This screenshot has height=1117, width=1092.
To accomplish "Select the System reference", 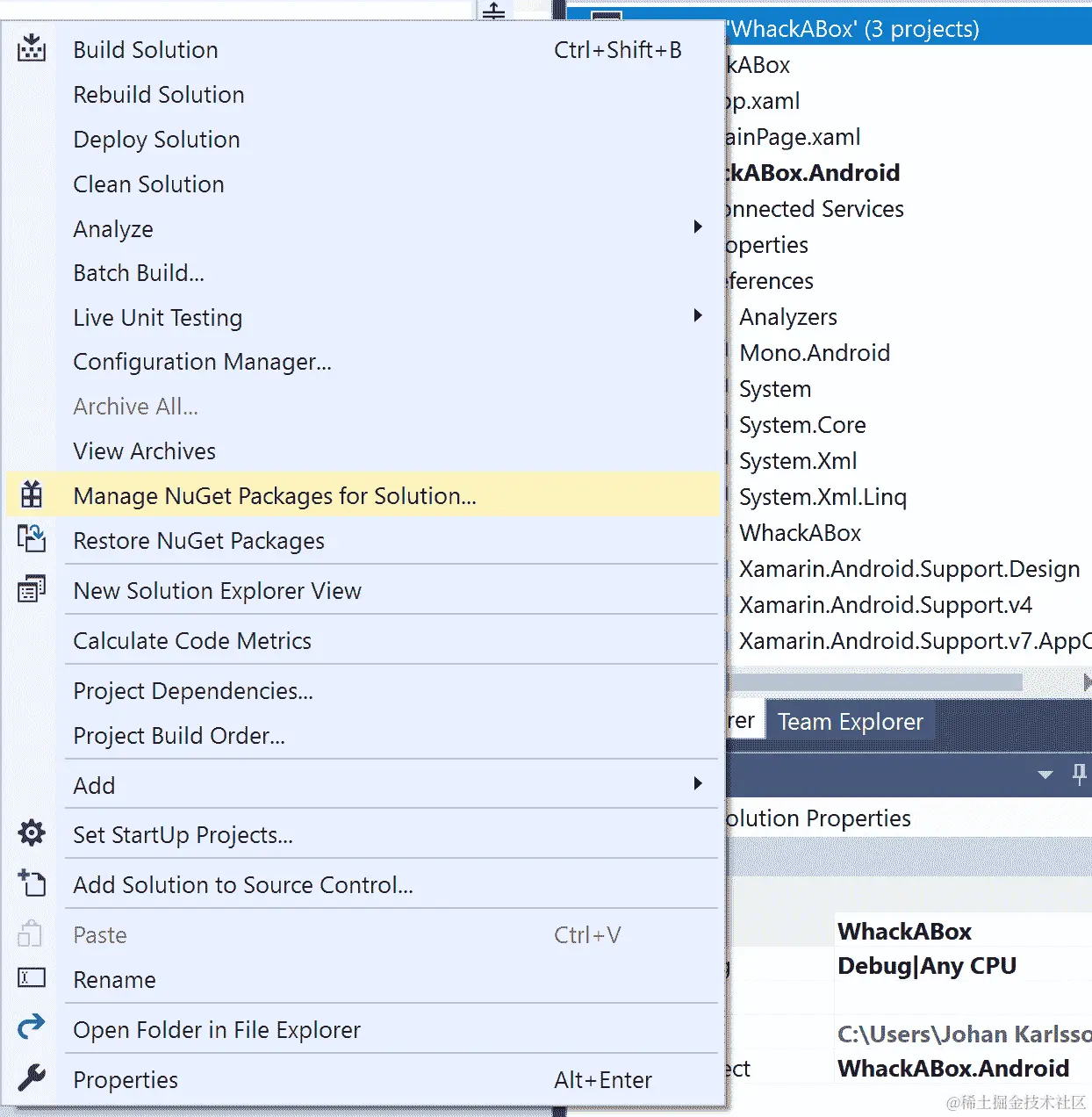I will [775, 389].
